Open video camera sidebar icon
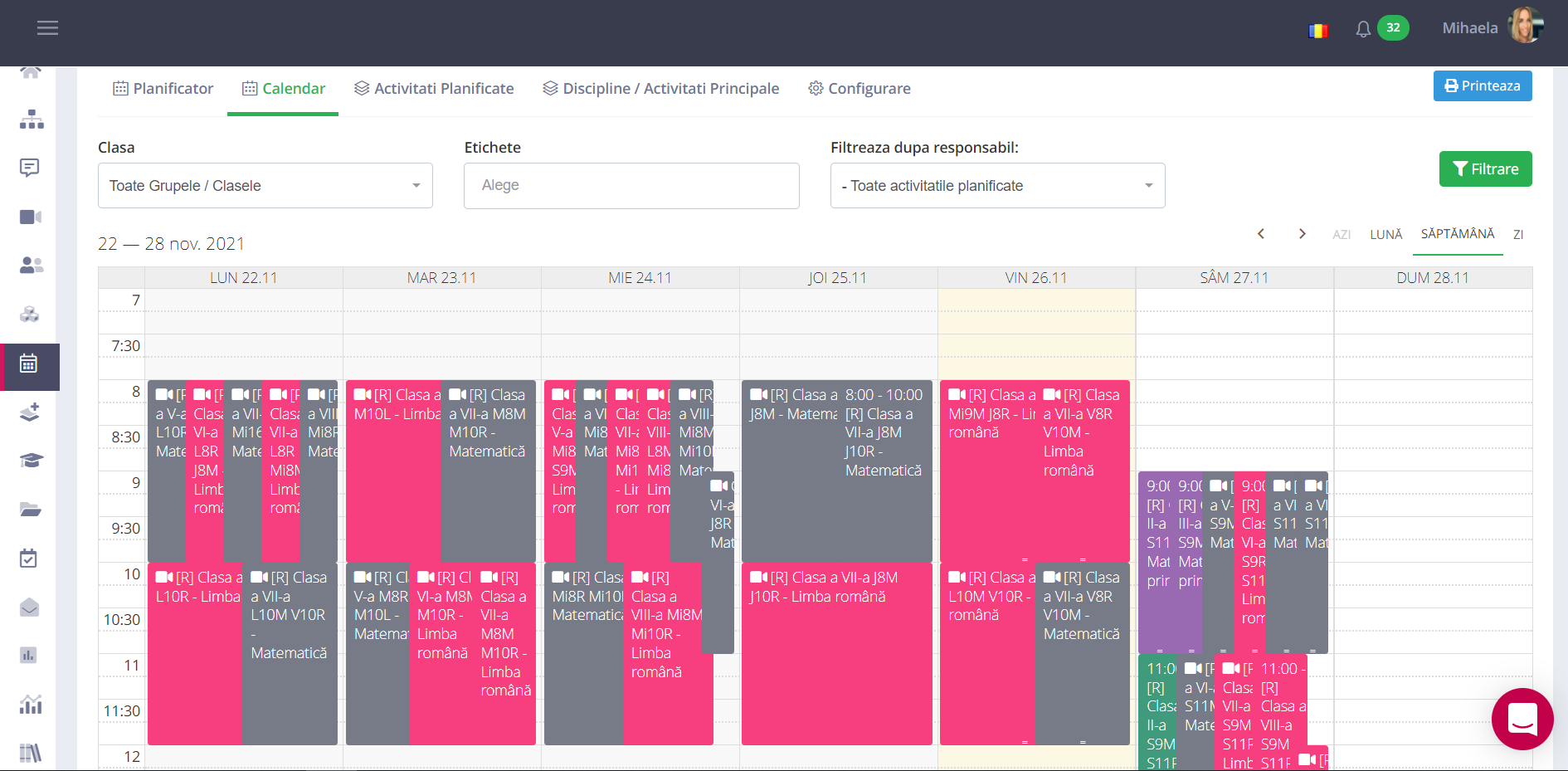1568x771 pixels. [31, 217]
